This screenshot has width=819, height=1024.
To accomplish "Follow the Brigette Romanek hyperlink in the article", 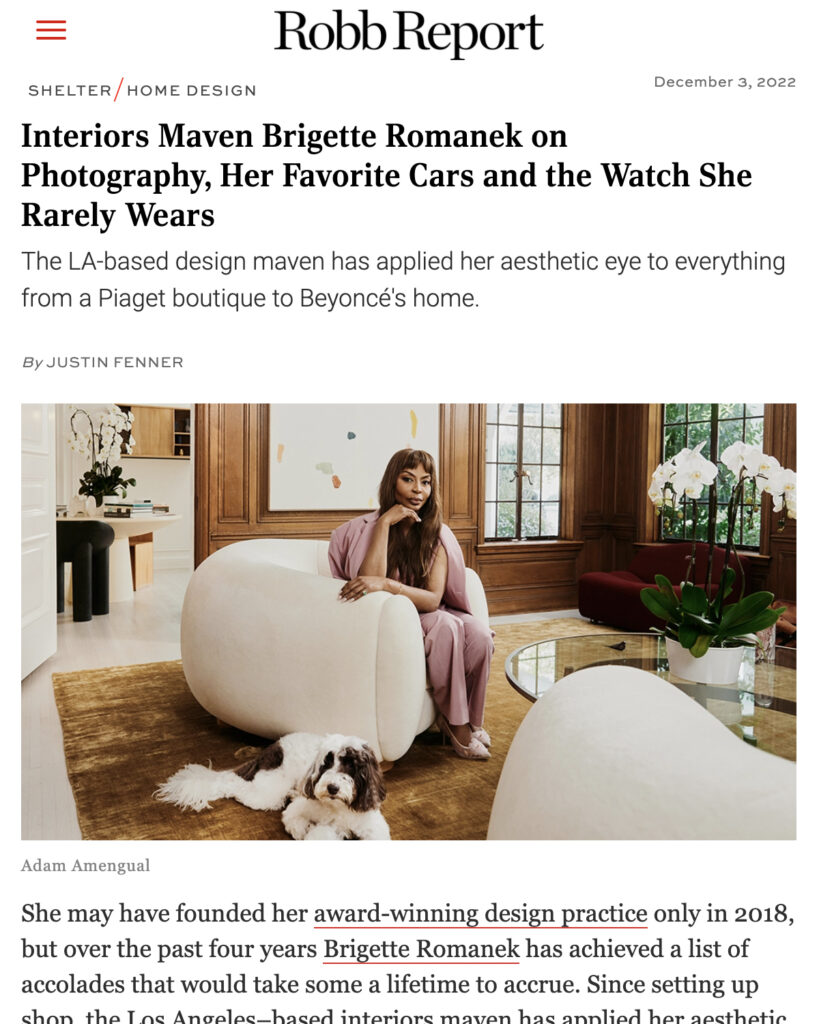I will pyautogui.click(x=421, y=948).
